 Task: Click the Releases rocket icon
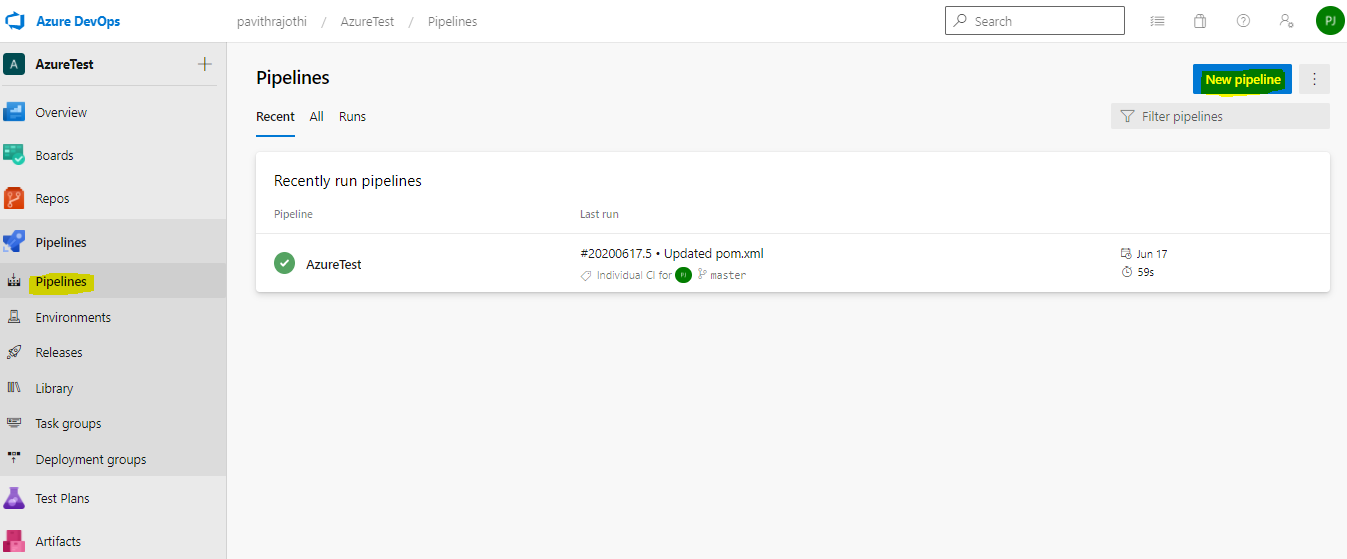point(14,352)
